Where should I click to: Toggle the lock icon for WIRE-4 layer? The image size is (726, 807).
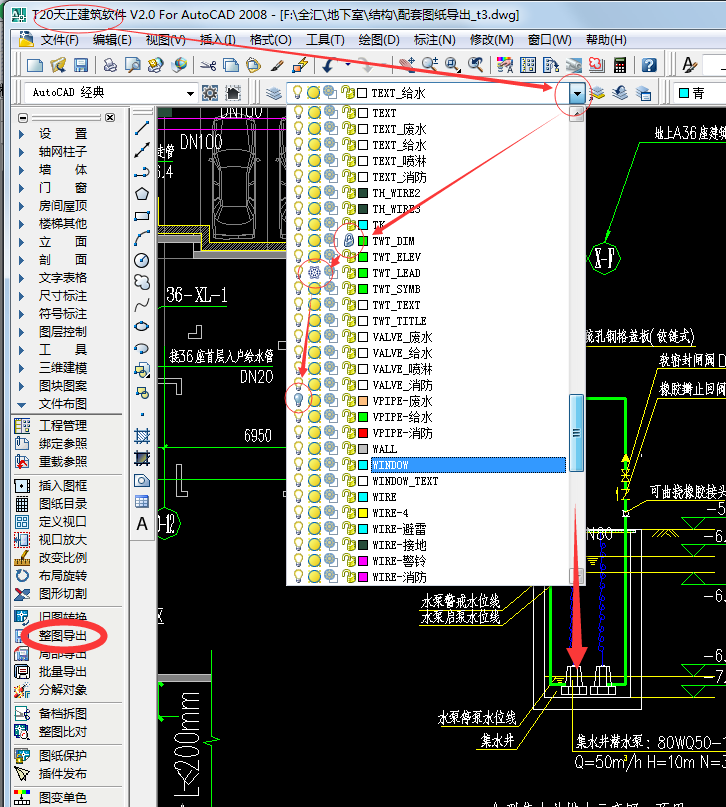[348, 512]
